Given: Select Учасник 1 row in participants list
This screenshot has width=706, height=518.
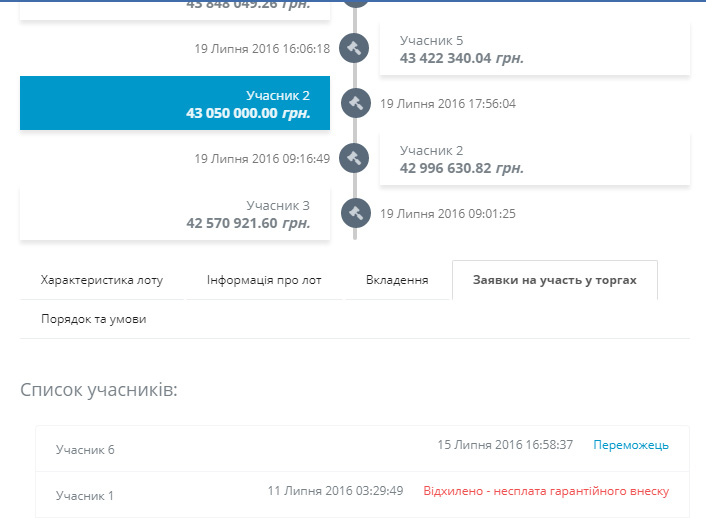Looking at the screenshot, I should pyautogui.click(x=85, y=495).
